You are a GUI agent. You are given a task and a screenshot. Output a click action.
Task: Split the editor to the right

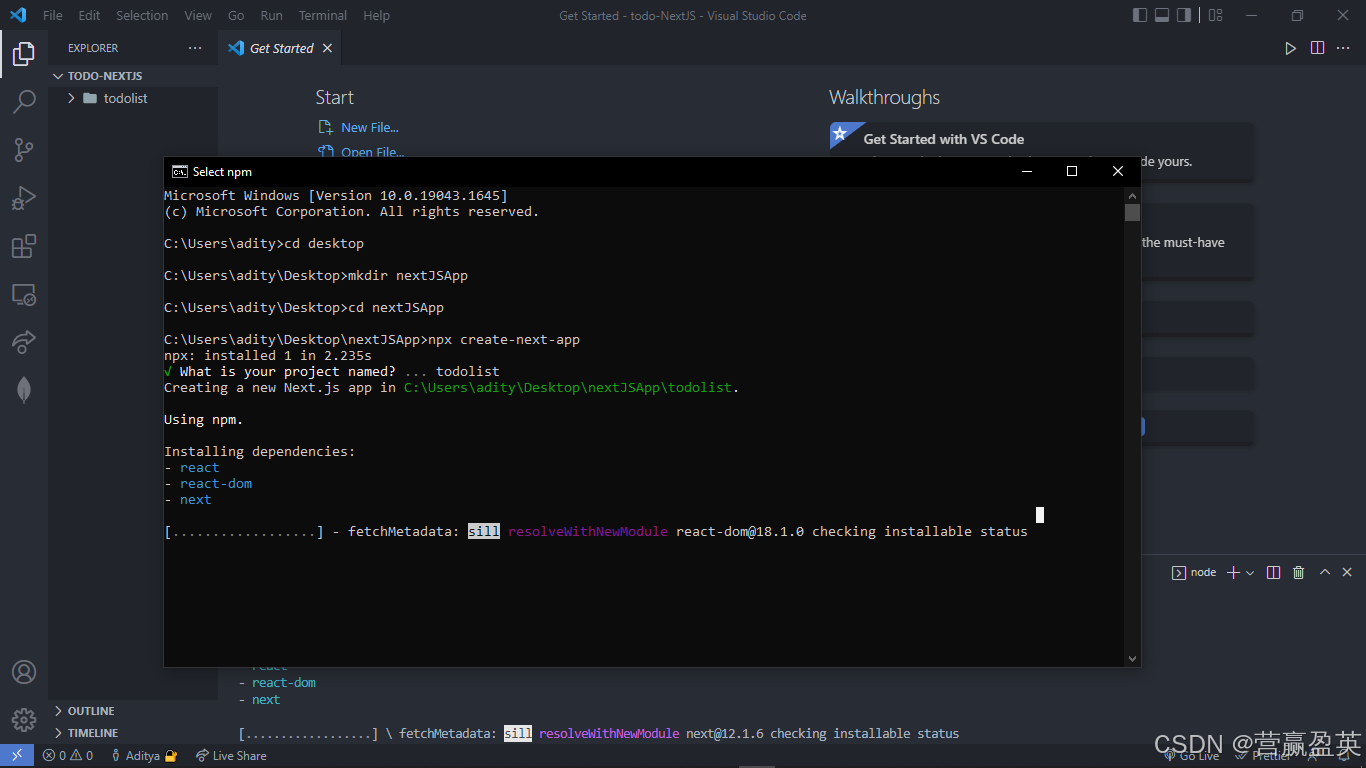(x=1318, y=48)
